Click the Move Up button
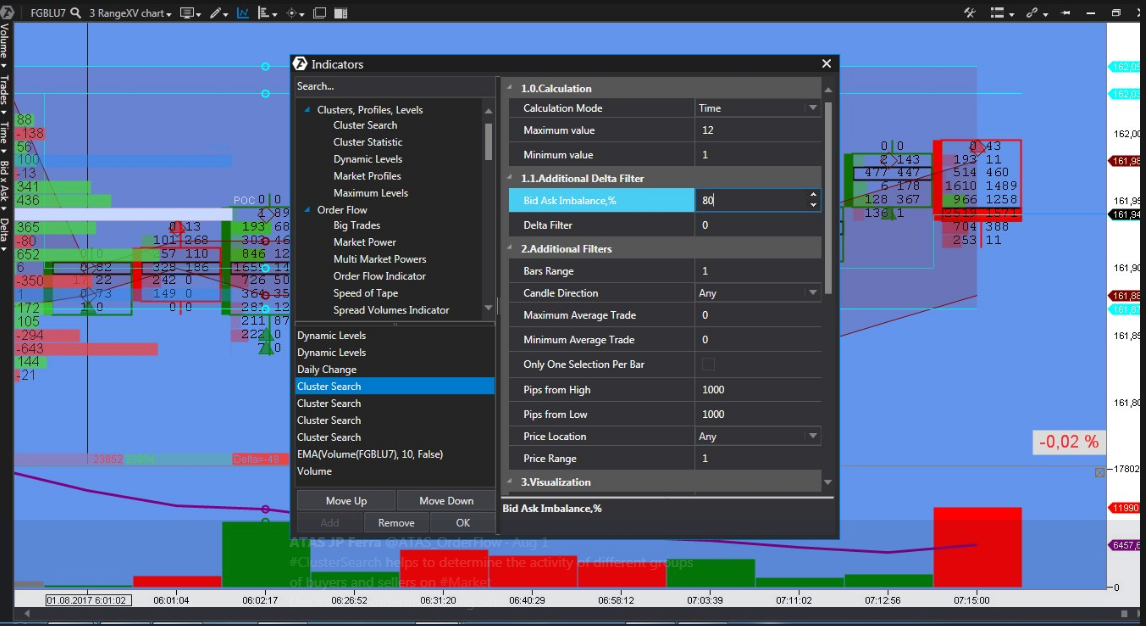1146x626 pixels. click(x=346, y=501)
